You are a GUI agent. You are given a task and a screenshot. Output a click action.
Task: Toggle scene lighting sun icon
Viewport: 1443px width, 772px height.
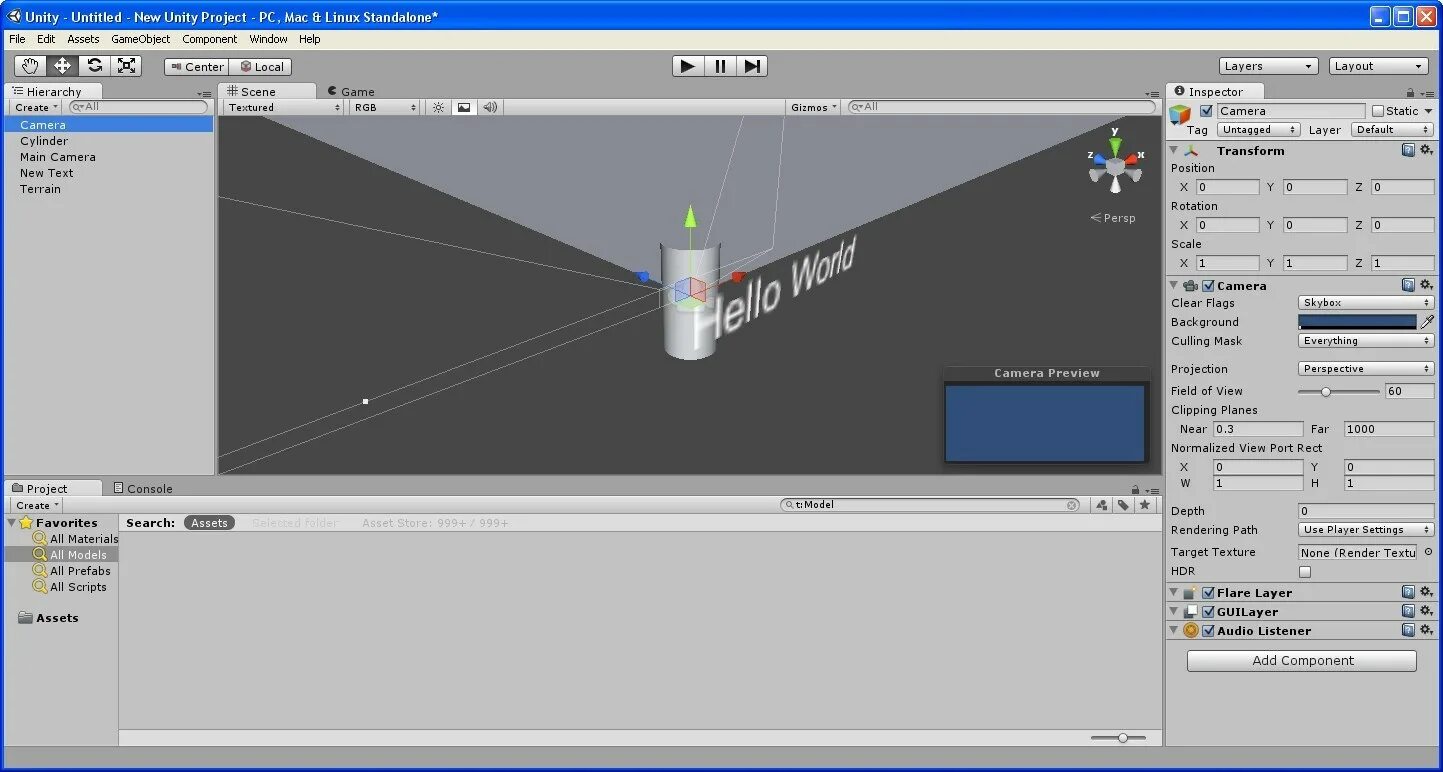click(438, 107)
